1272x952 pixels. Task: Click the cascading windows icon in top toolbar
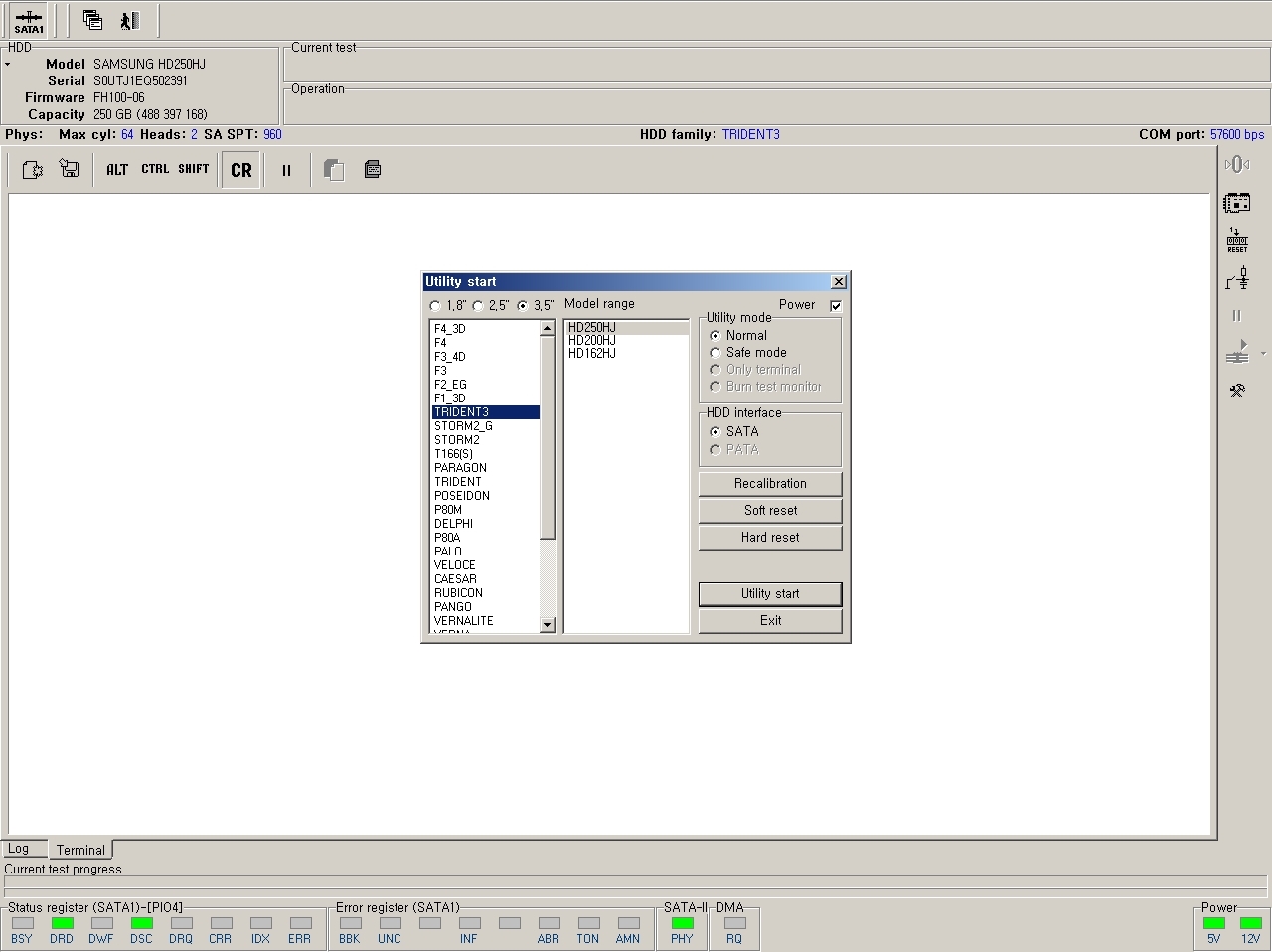click(x=92, y=20)
